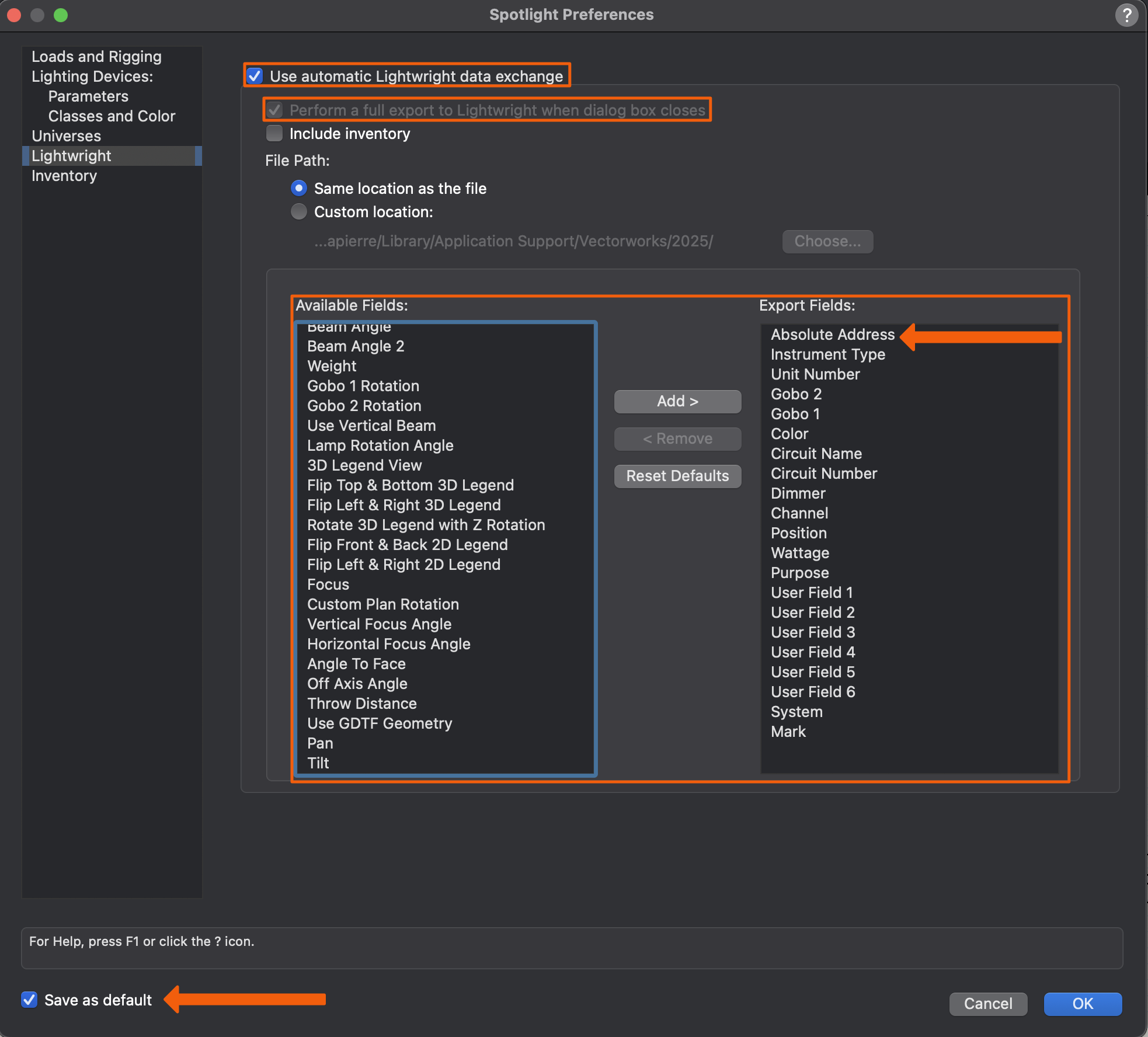Toggle Save as default checkbox
Image resolution: width=1148 pixels, height=1037 pixels.
pyautogui.click(x=29, y=1000)
